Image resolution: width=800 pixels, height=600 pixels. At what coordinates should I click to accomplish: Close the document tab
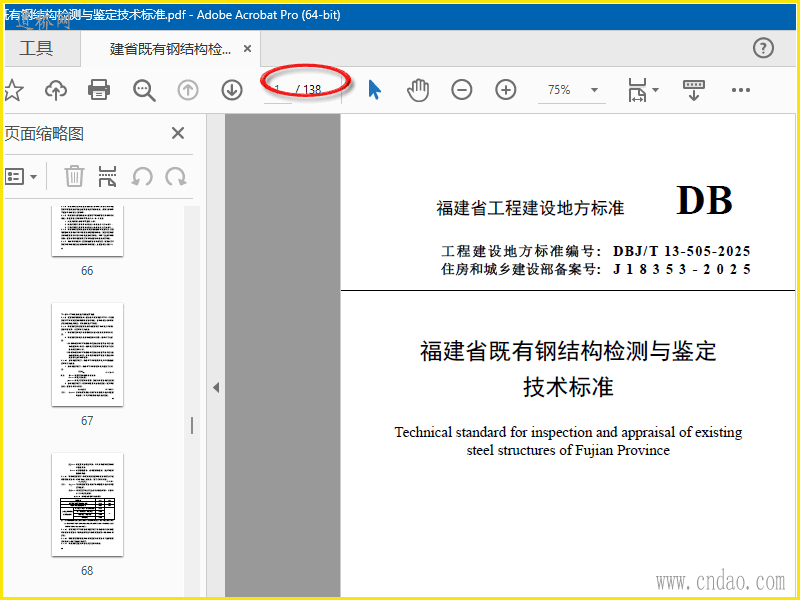[247, 48]
